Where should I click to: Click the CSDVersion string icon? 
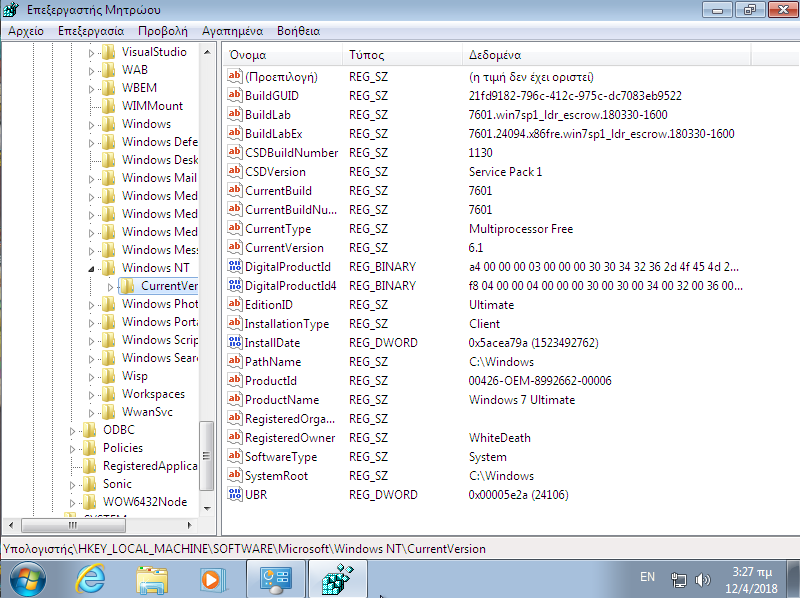[x=235, y=171]
